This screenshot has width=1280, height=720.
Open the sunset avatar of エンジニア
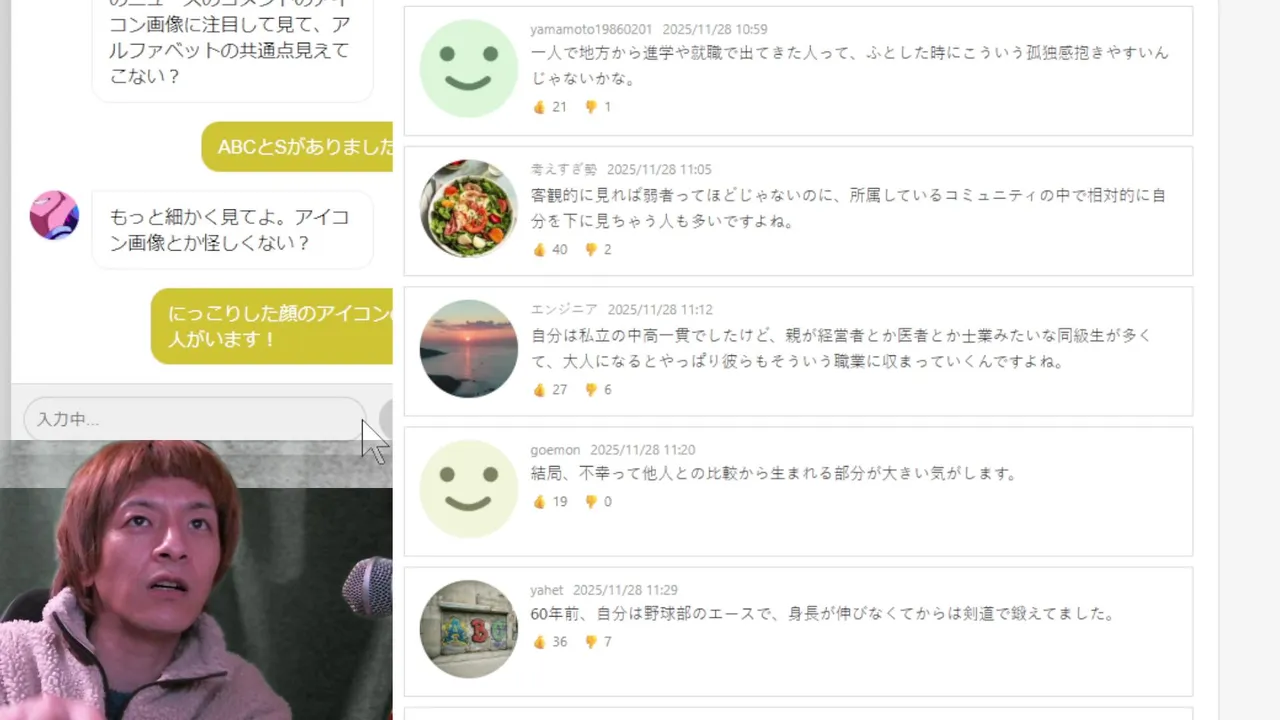[469, 349]
